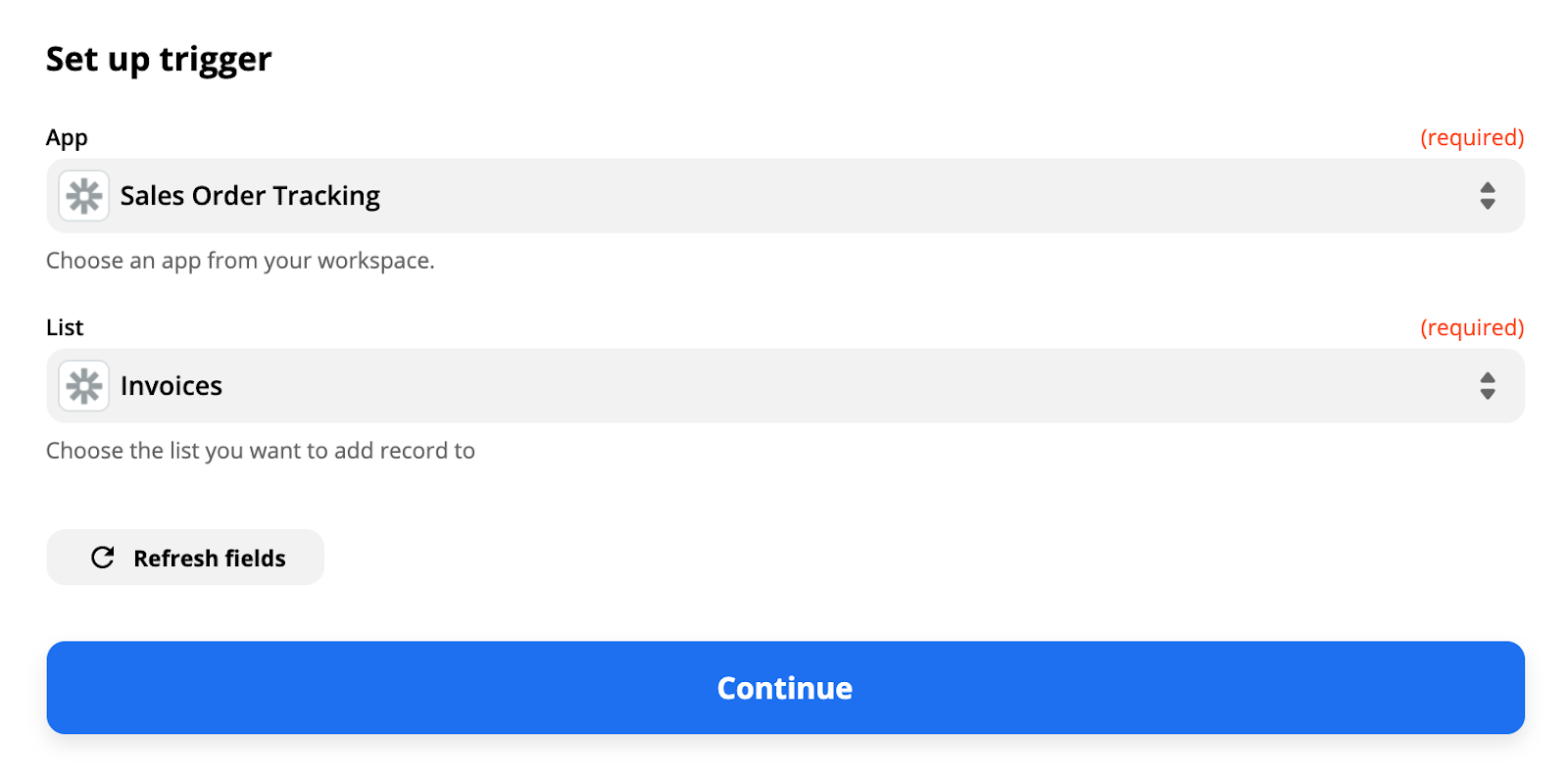The image size is (1568, 779).
Task: Open the Invoices list dropdown
Action: tap(784, 386)
